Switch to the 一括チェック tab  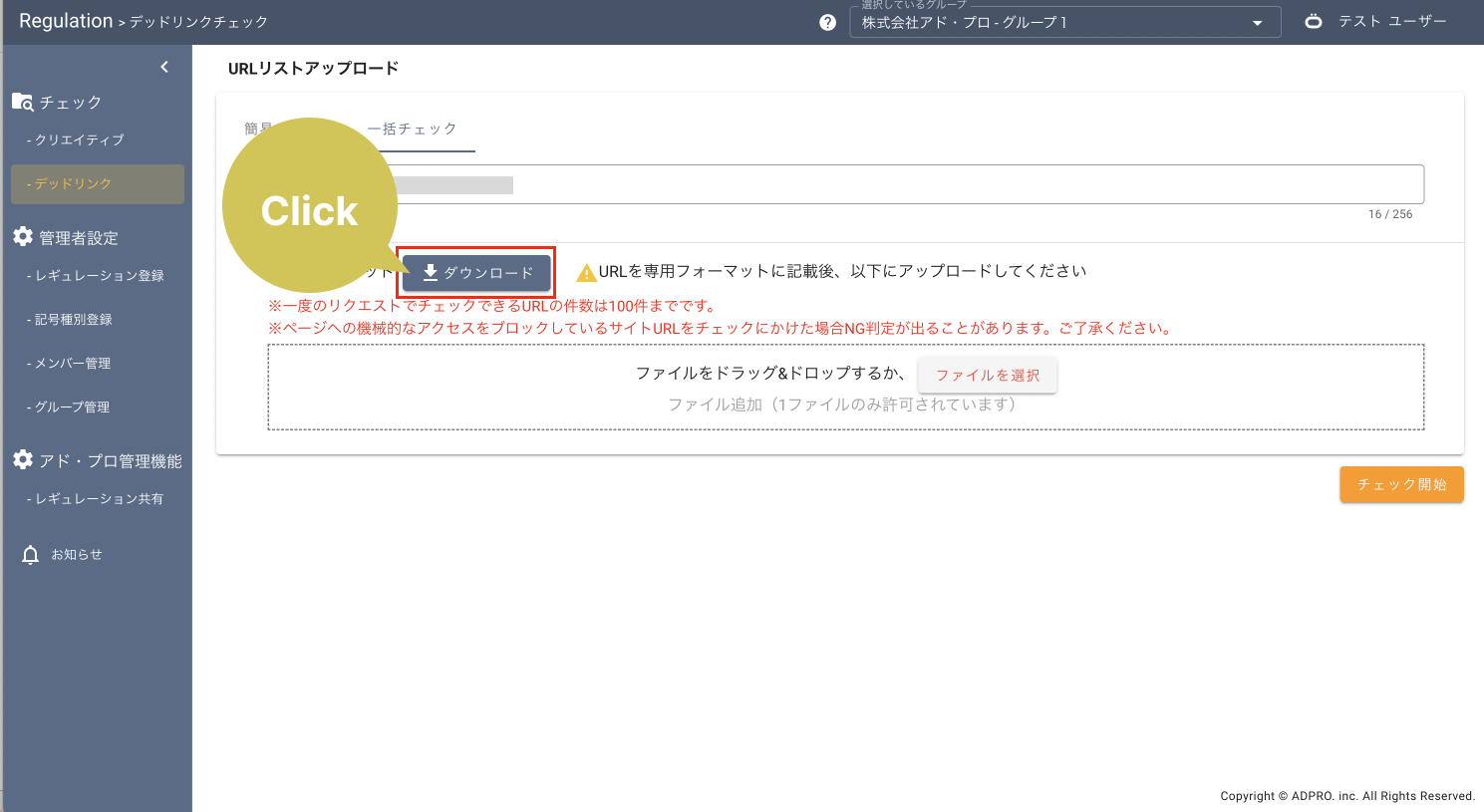[x=413, y=129]
